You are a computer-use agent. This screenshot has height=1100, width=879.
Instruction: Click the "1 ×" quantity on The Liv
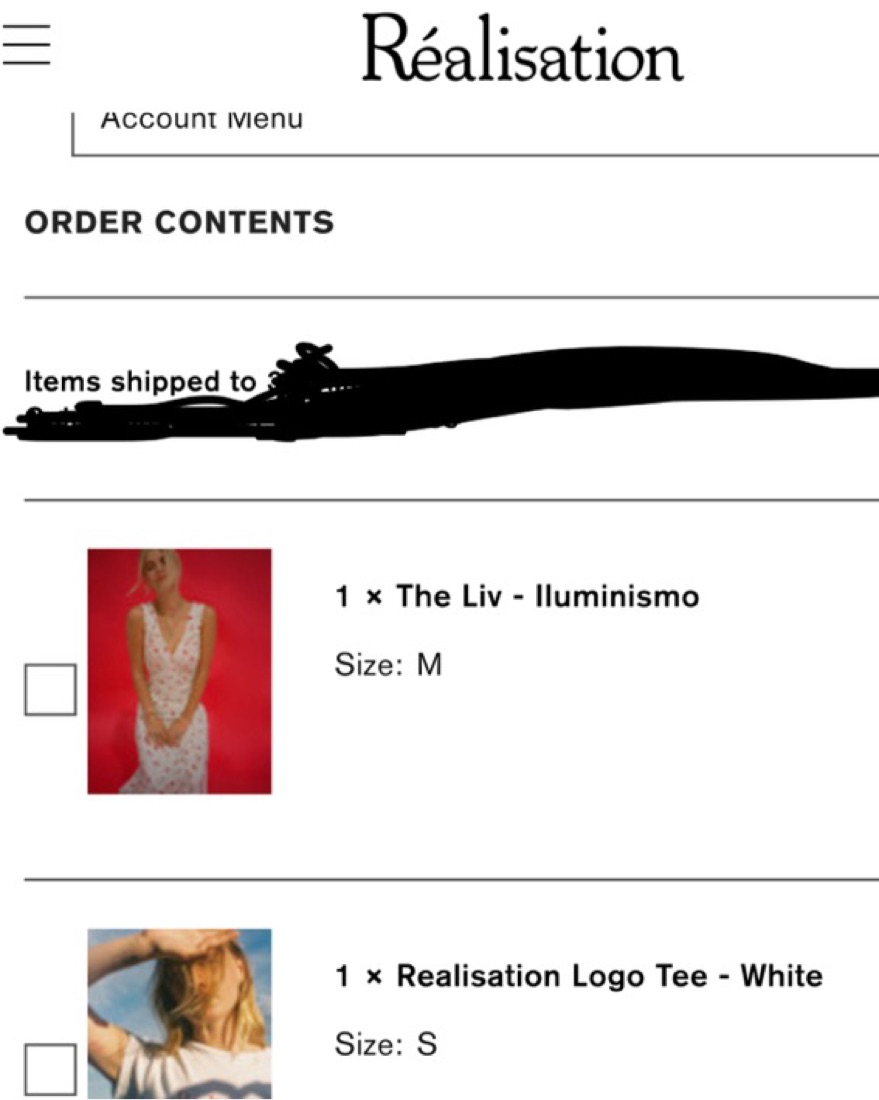click(x=358, y=597)
